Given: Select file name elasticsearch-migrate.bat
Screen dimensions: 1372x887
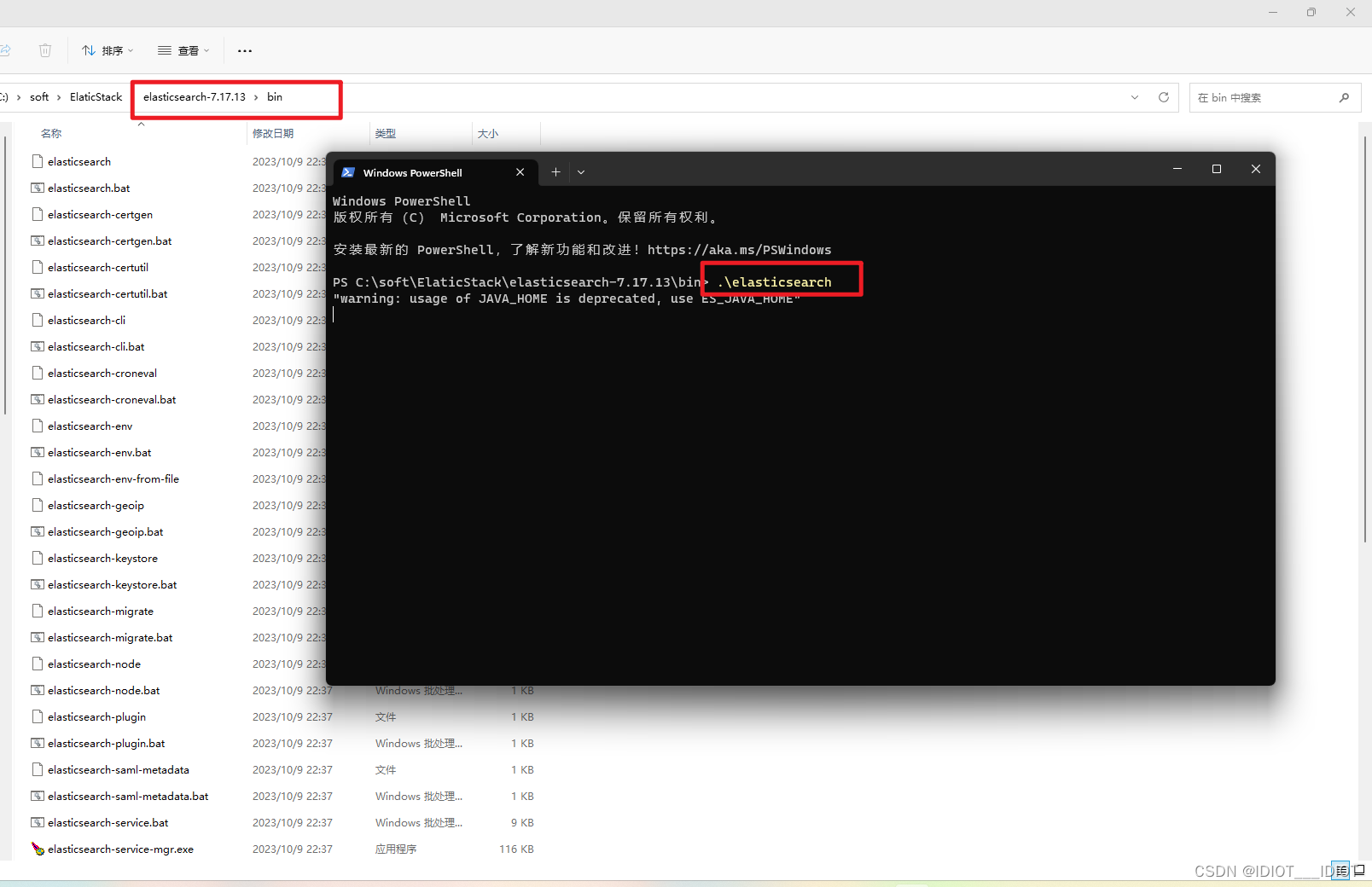Looking at the screenshot, I should [110, 637].
